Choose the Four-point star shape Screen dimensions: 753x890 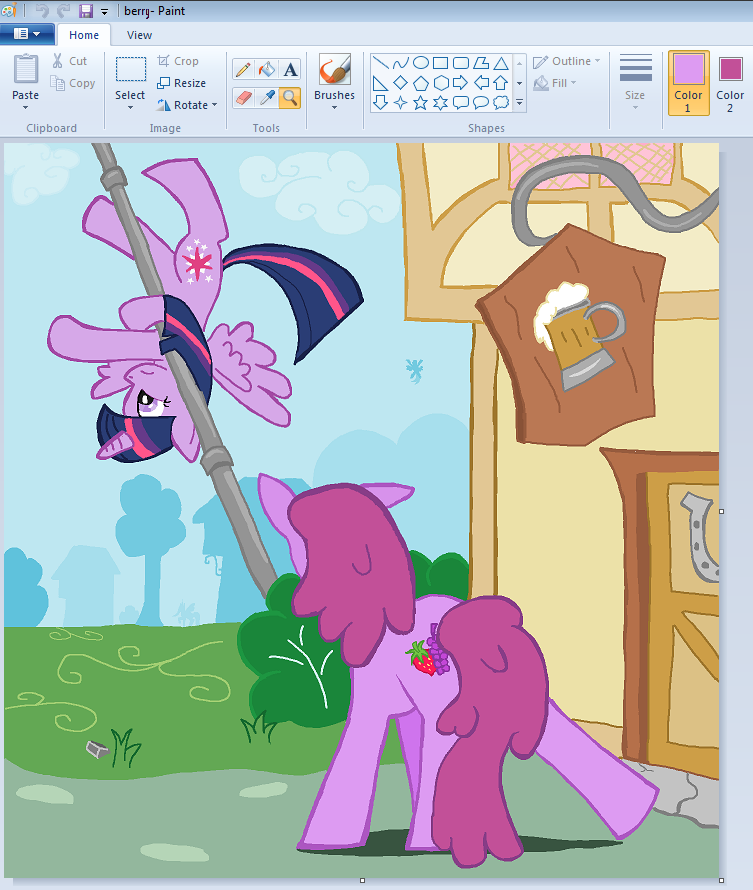pos(401,103)
